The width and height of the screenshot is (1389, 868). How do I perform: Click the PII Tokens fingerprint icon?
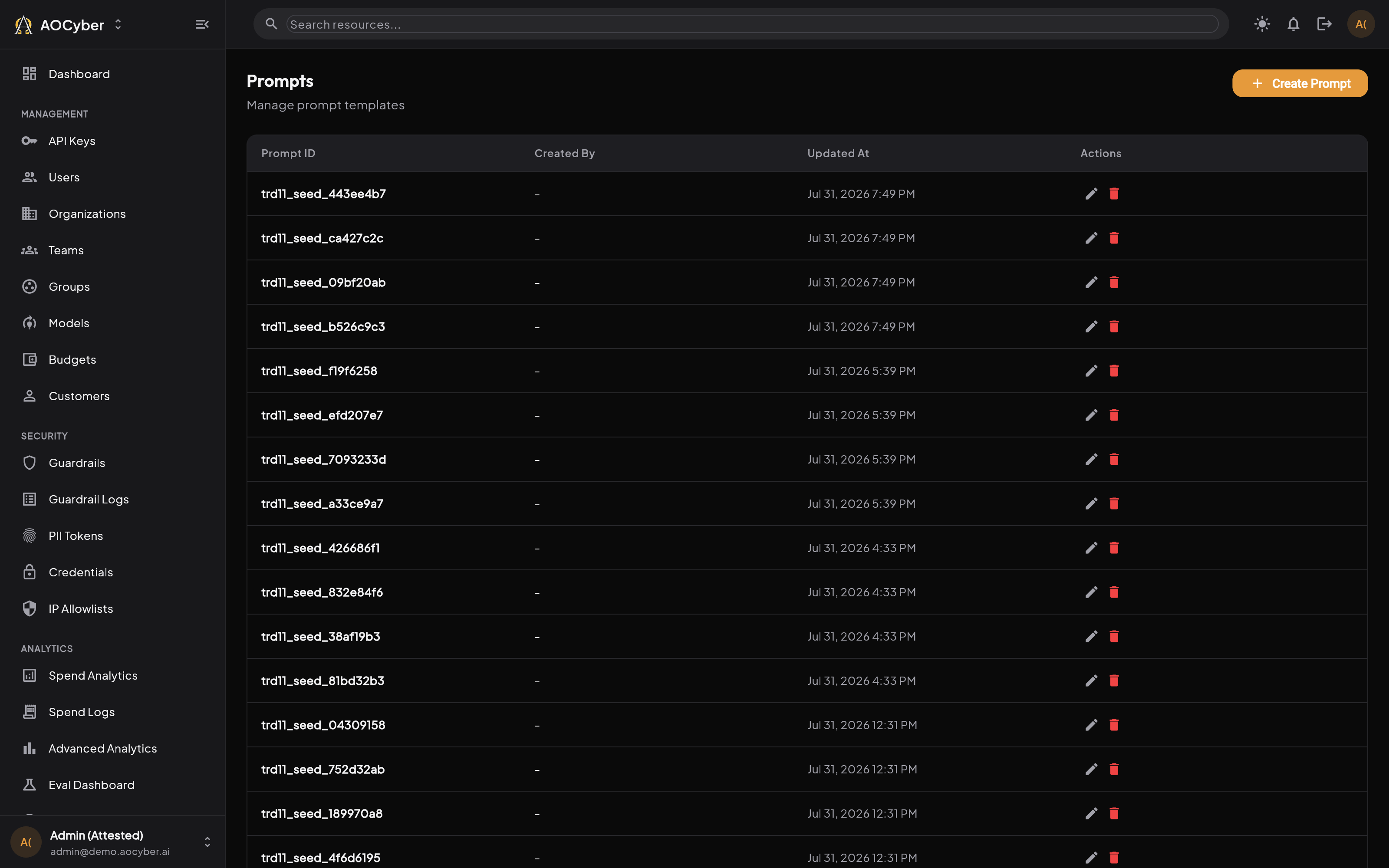click(x=29, y=536)
